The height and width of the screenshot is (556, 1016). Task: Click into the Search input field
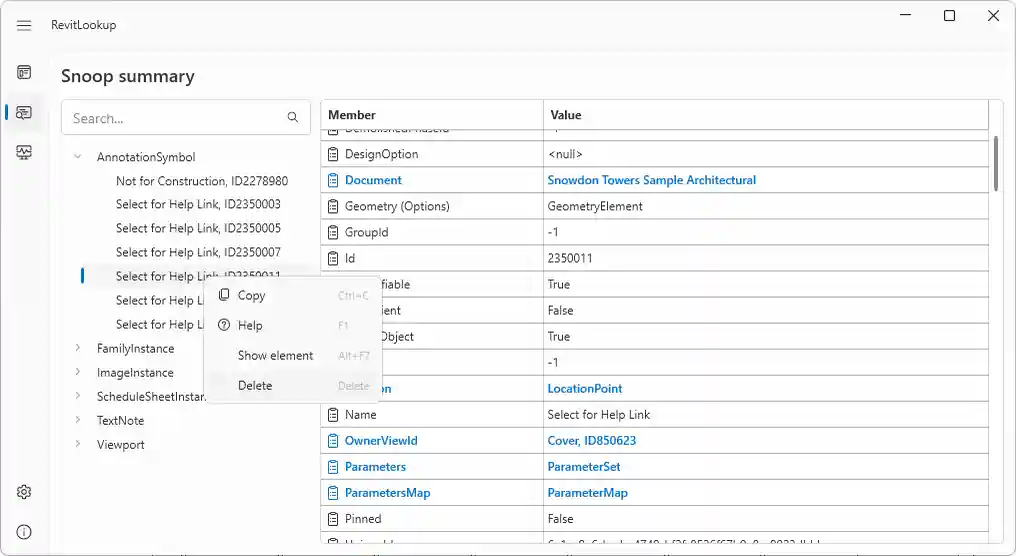coord(170,118)
